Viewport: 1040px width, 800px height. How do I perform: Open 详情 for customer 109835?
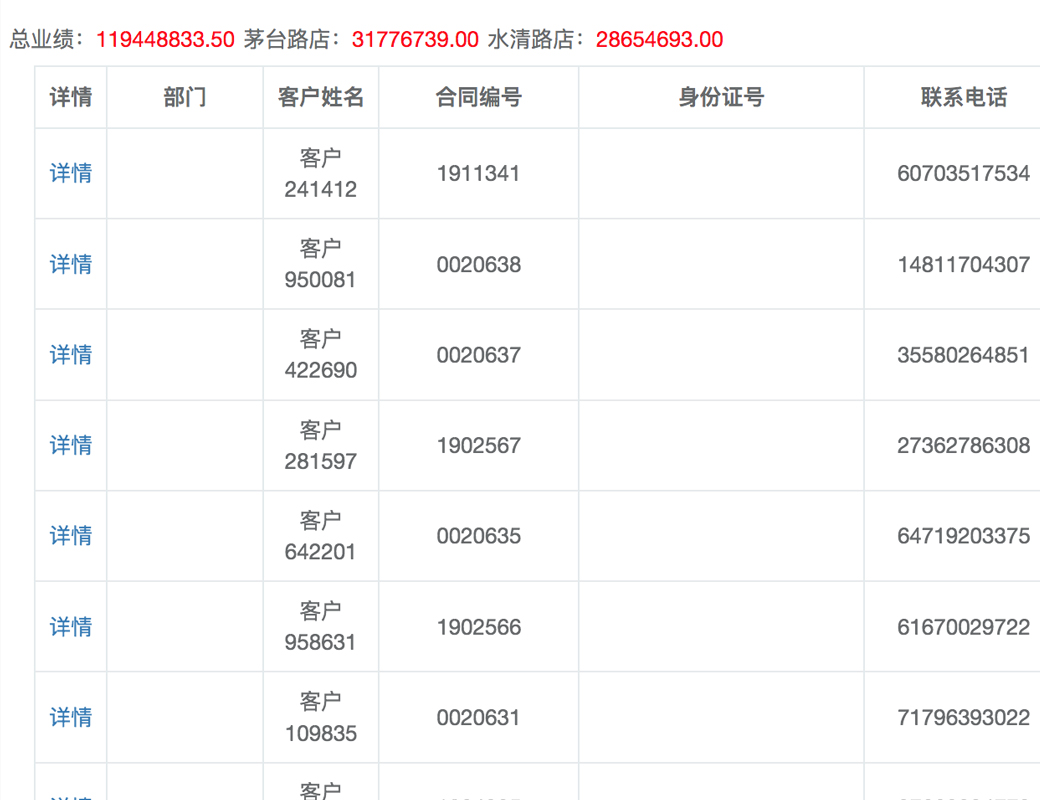[71, 717]
